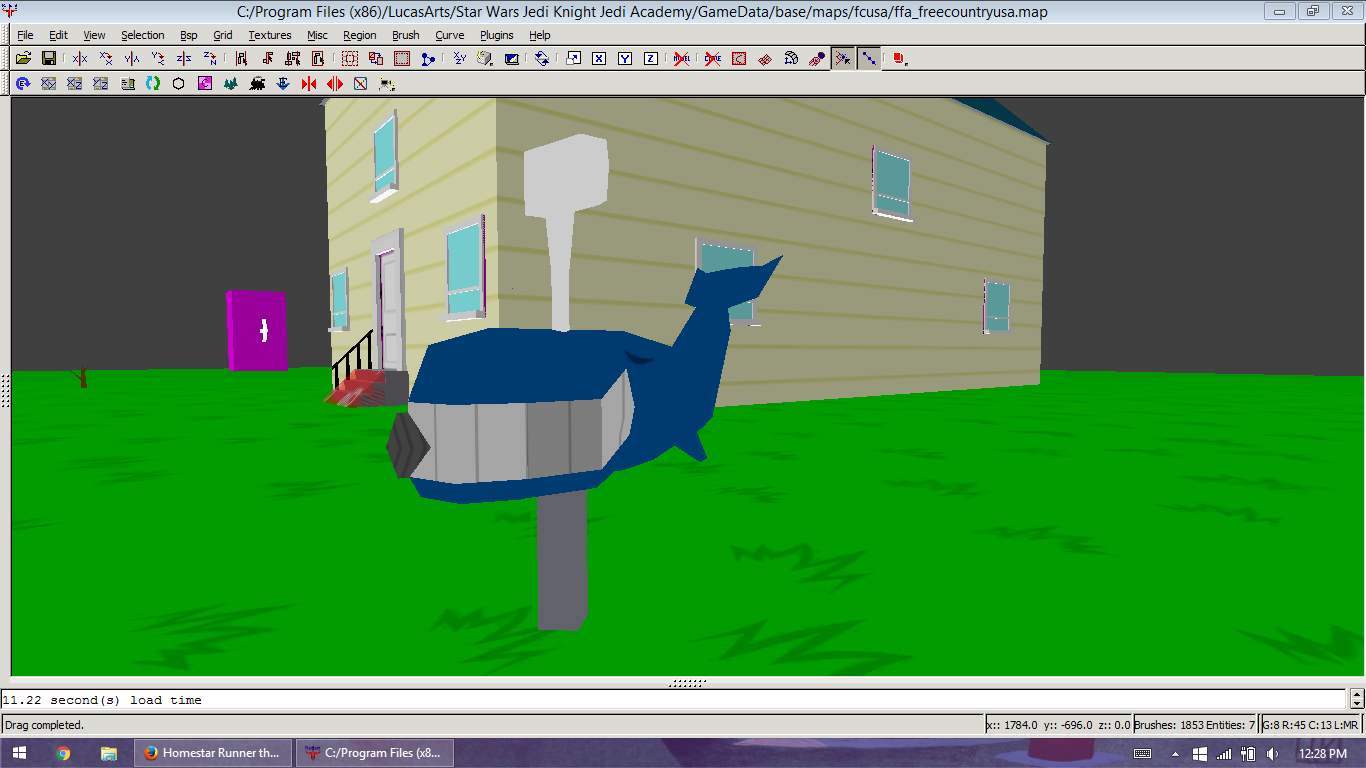Screen dimensions: 1366x768
Task: Click the CSG Subtract icon
Action: pyautogui.click(x=376, y=58)
